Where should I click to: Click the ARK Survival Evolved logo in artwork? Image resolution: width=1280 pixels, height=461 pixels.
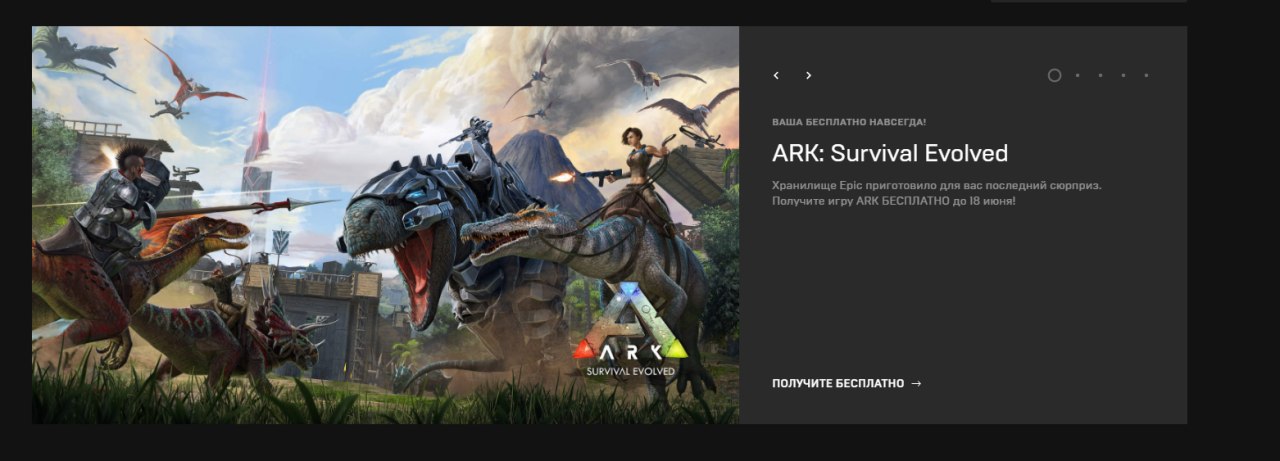[x=631, y=333]
